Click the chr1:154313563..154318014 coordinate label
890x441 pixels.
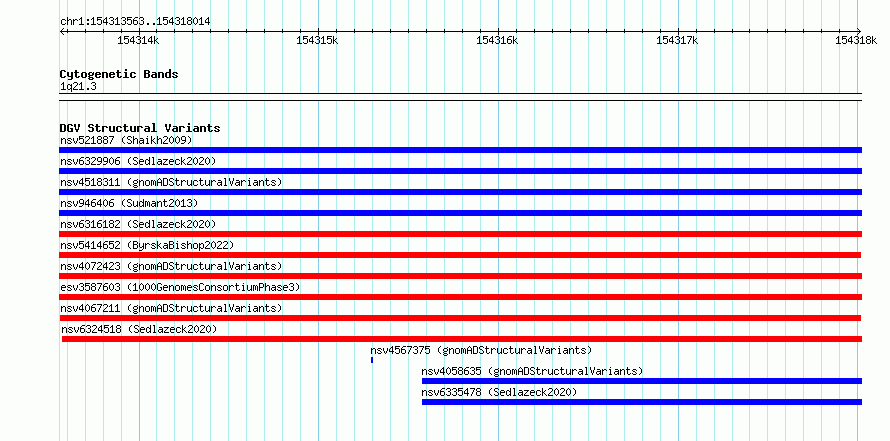coord(135,21)
